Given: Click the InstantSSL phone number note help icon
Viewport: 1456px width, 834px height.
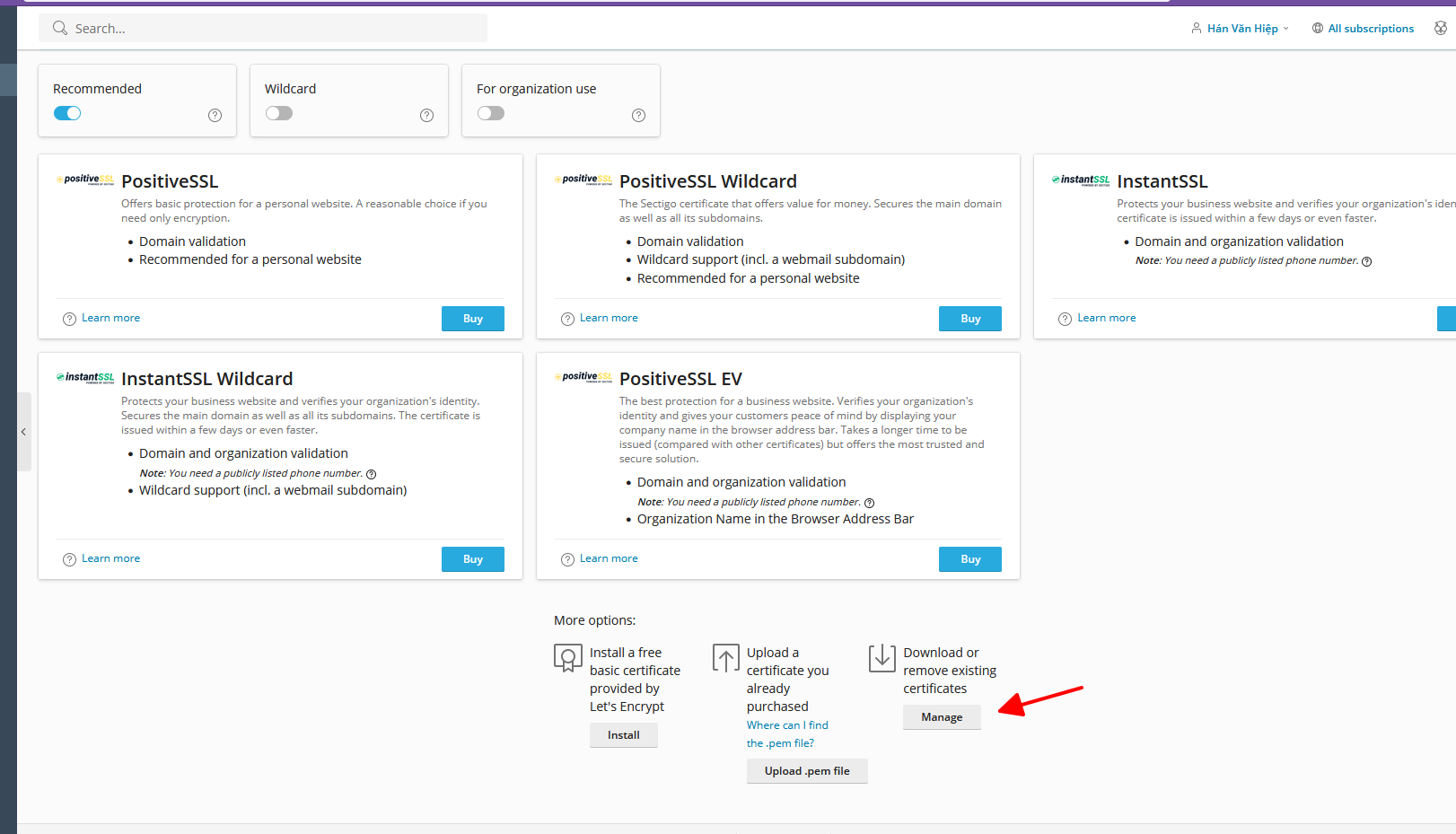Looking at the screenshot, I should [x=1366, y=261].
